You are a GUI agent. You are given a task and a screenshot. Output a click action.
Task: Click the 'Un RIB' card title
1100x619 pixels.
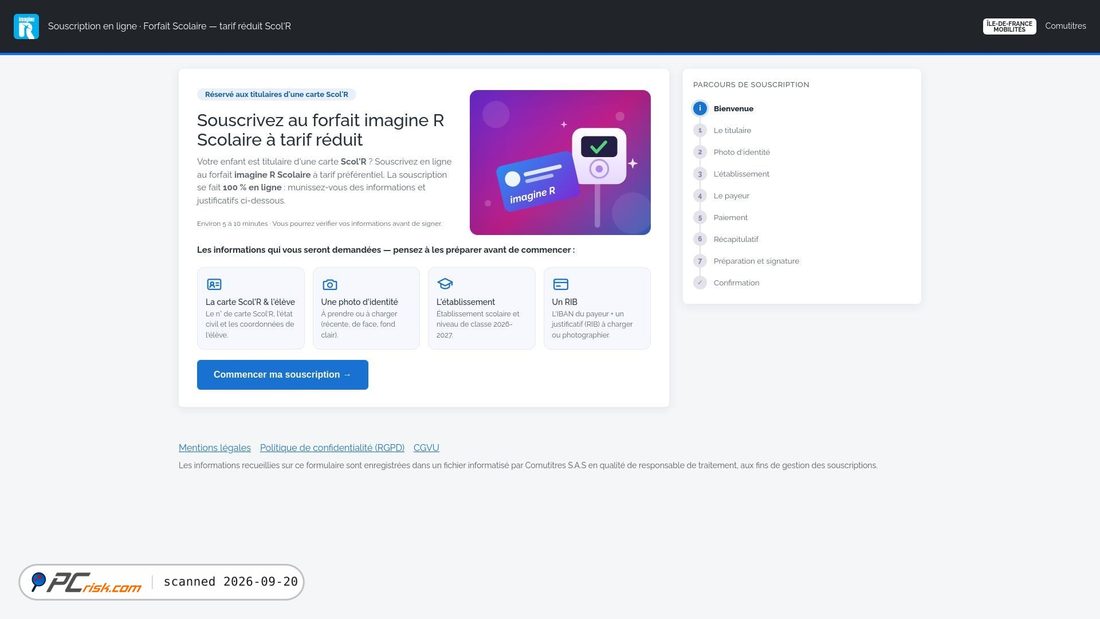564,302
